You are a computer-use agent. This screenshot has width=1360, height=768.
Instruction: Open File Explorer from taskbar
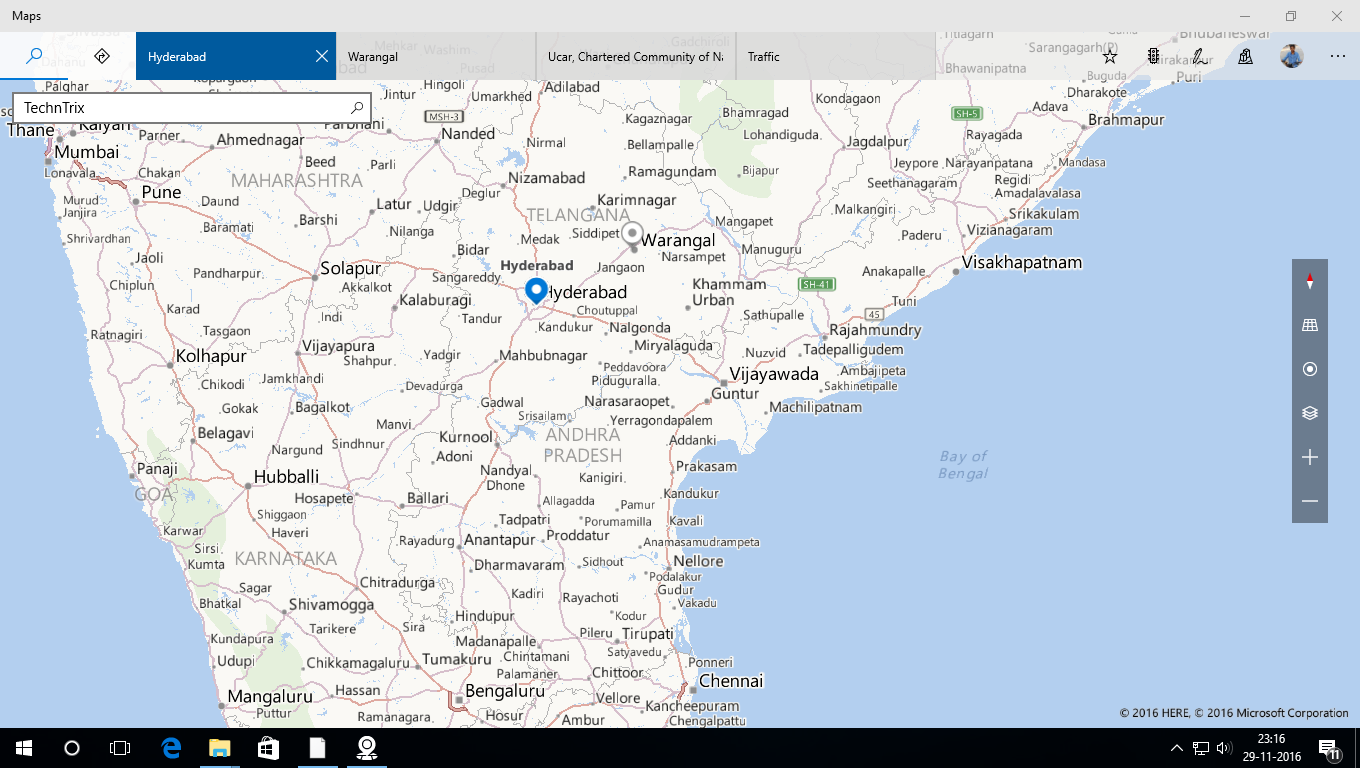click(220, 748)
